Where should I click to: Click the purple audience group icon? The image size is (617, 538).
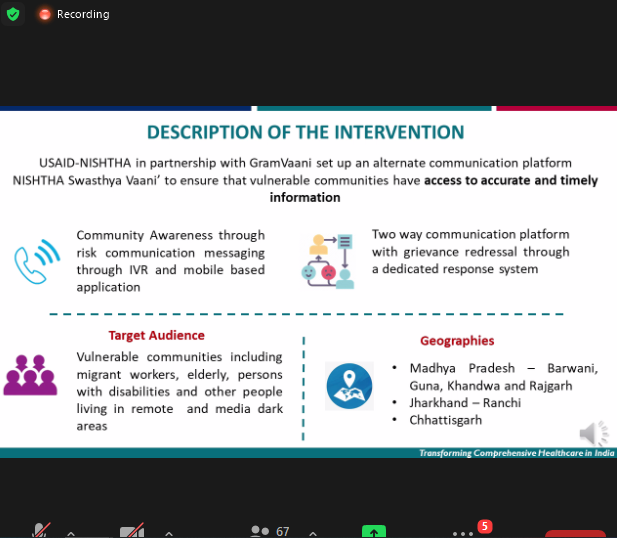tap(30, 375)
